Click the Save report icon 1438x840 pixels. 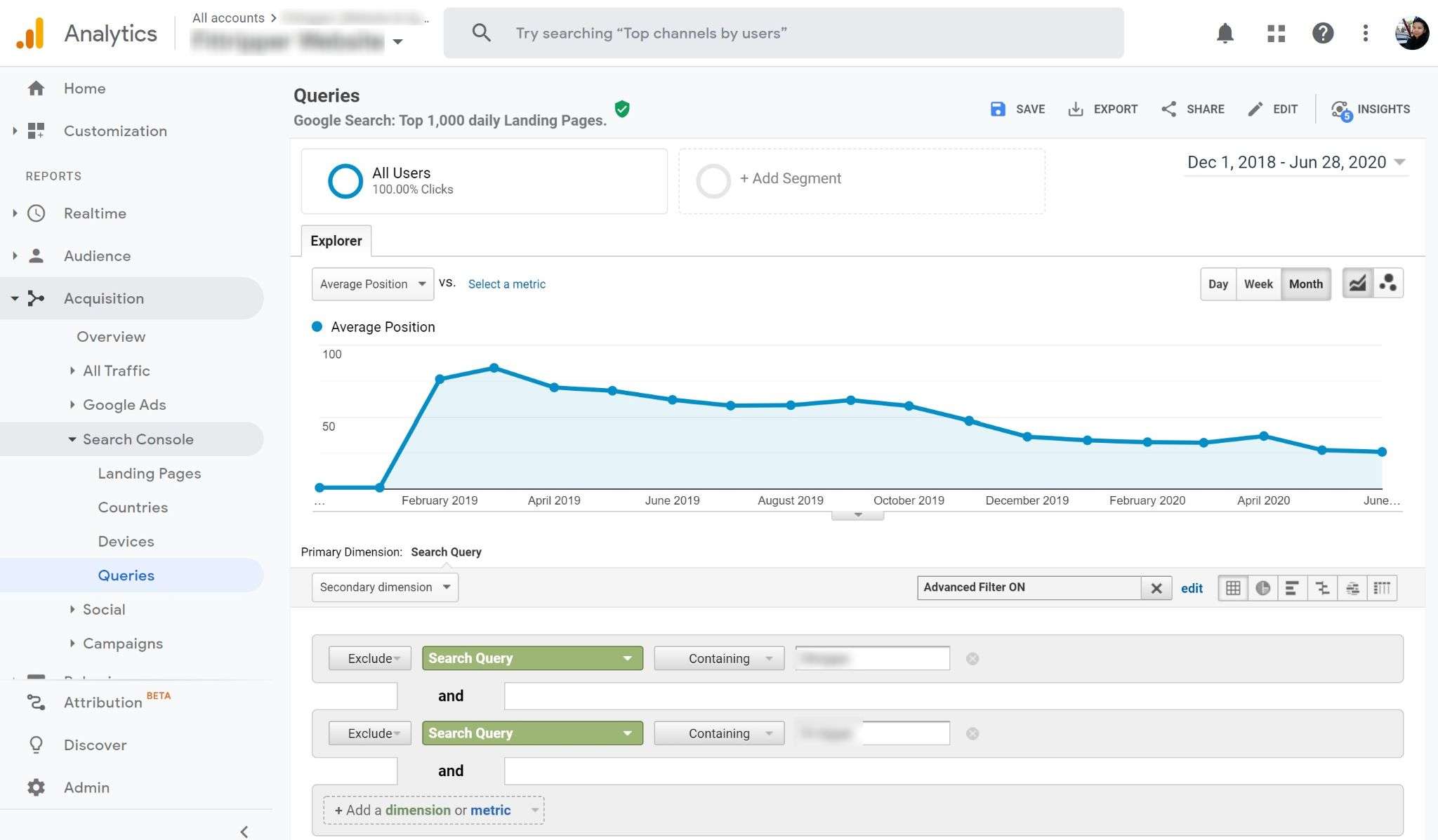click(997, 108)
